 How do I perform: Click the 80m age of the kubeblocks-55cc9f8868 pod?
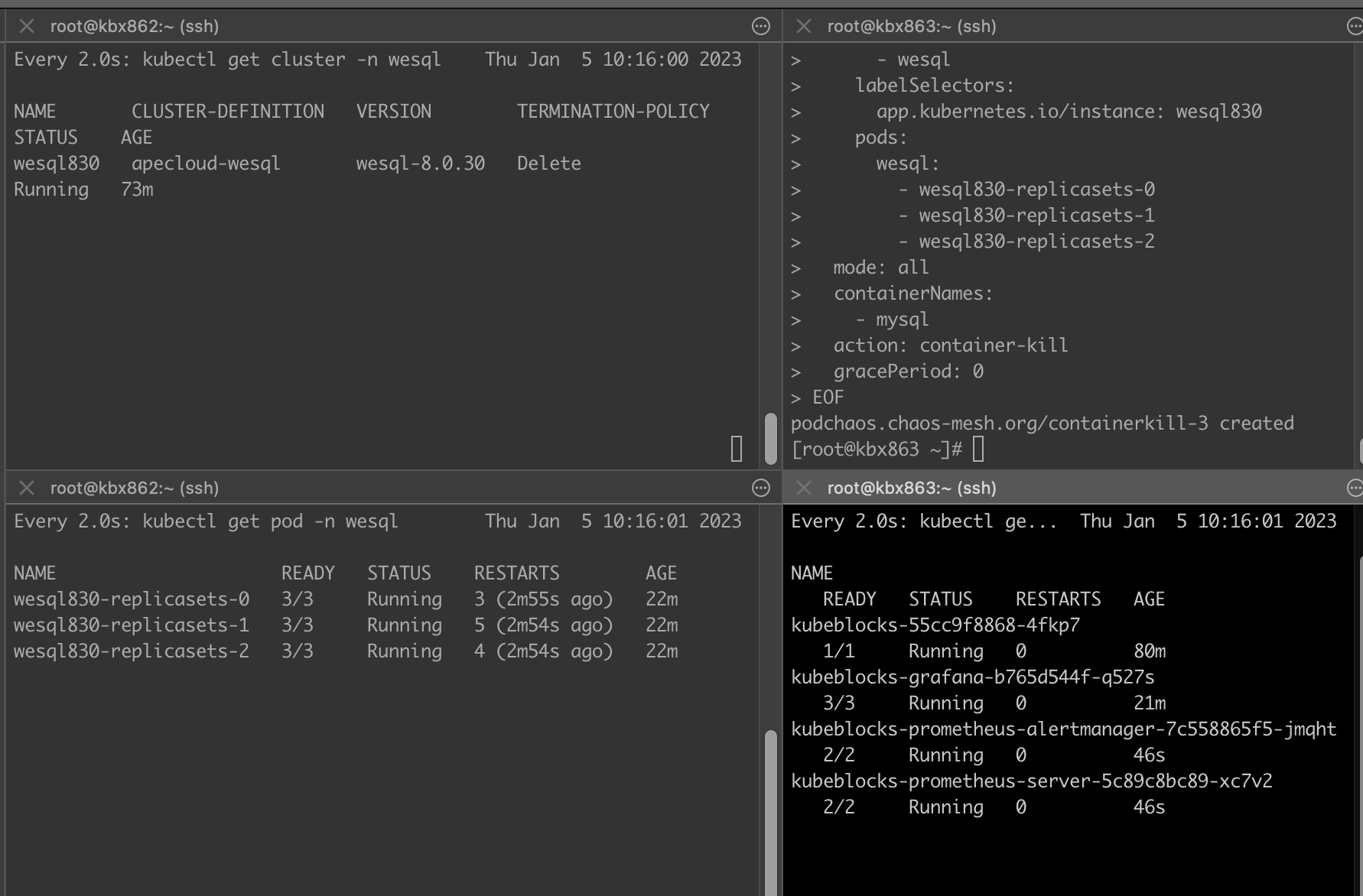tap(1150, 651)
